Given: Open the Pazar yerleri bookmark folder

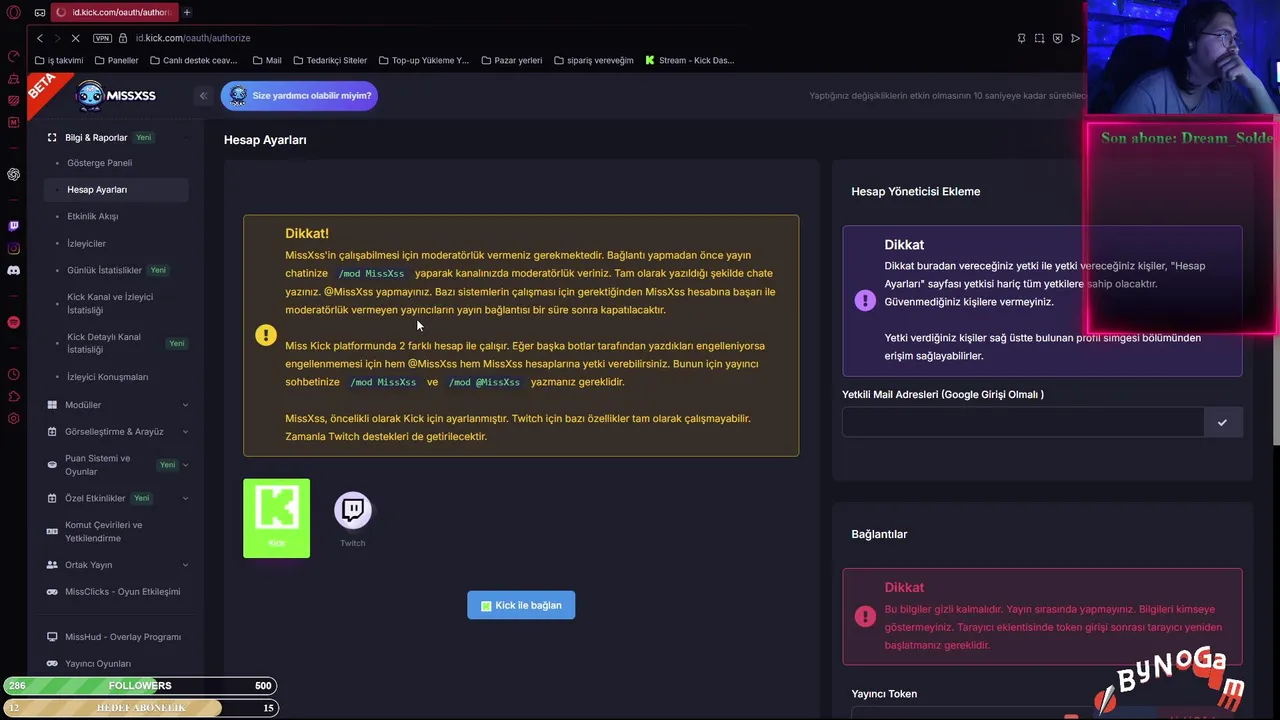Looking at the screenshot, I should 511,60.
